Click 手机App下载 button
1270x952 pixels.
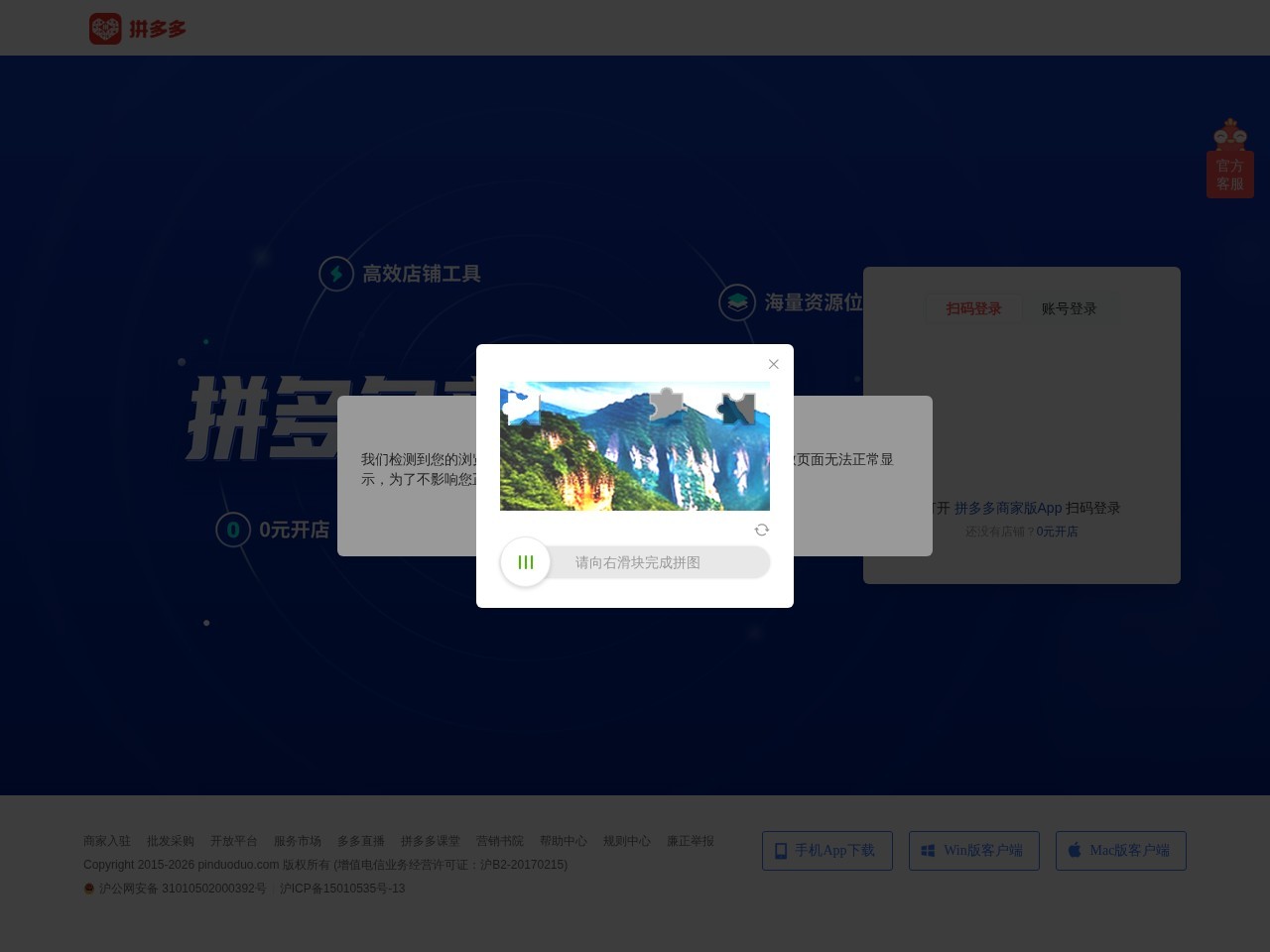coord(827,851)
